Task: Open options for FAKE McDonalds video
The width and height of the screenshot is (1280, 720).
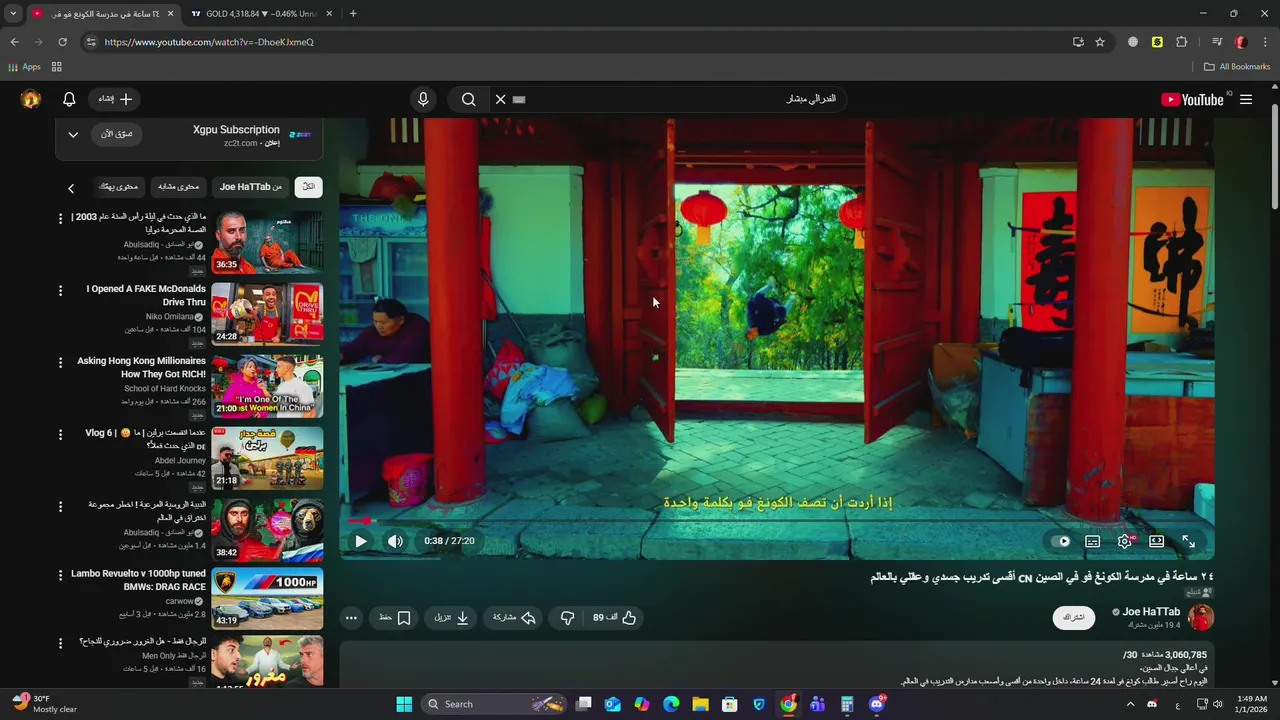Action: pyautogui.click(x=60, y=291)
